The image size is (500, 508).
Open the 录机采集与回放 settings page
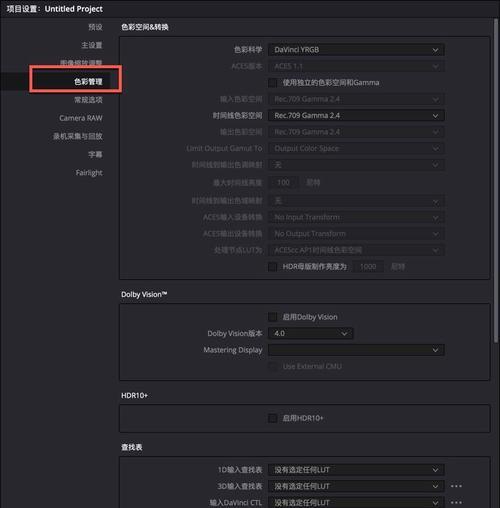(78, 136)
